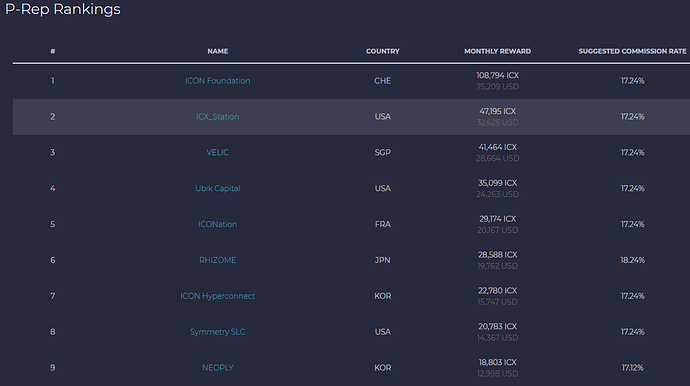Open the ICON Foundation P-Rep link
690x386 pixels.
pyautogui.click(x=217, y=81)
